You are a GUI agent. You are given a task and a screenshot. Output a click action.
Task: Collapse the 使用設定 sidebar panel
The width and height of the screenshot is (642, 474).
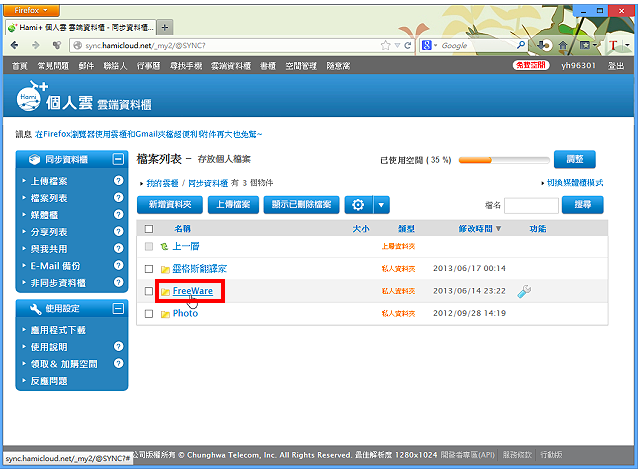[118, 308]
